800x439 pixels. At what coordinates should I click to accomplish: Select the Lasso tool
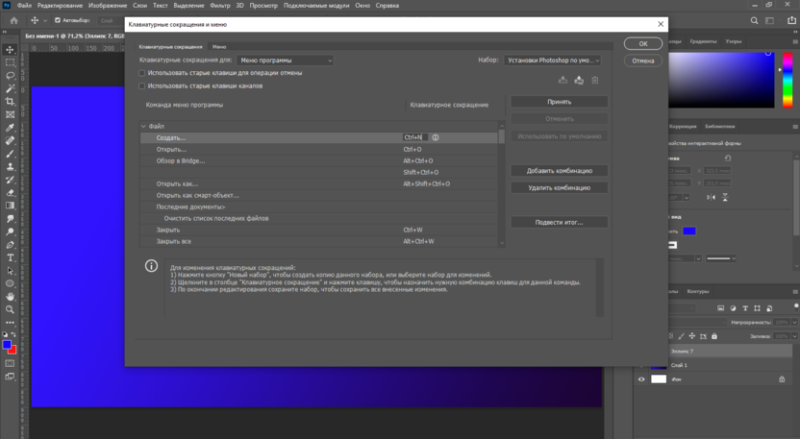[9, 74]
